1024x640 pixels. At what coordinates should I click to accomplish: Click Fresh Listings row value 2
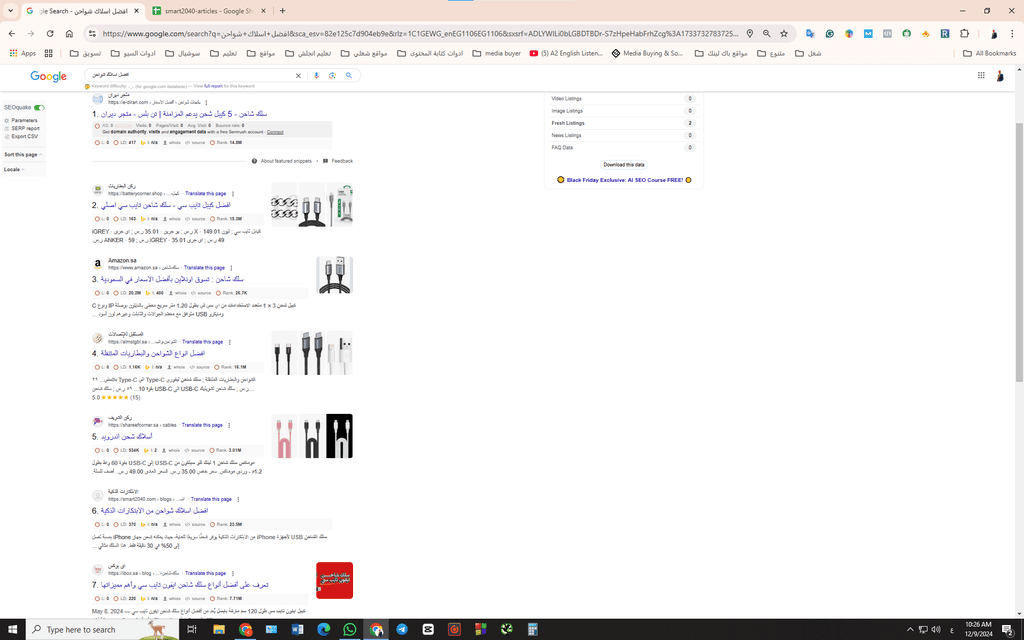click(x=690, y=123)
